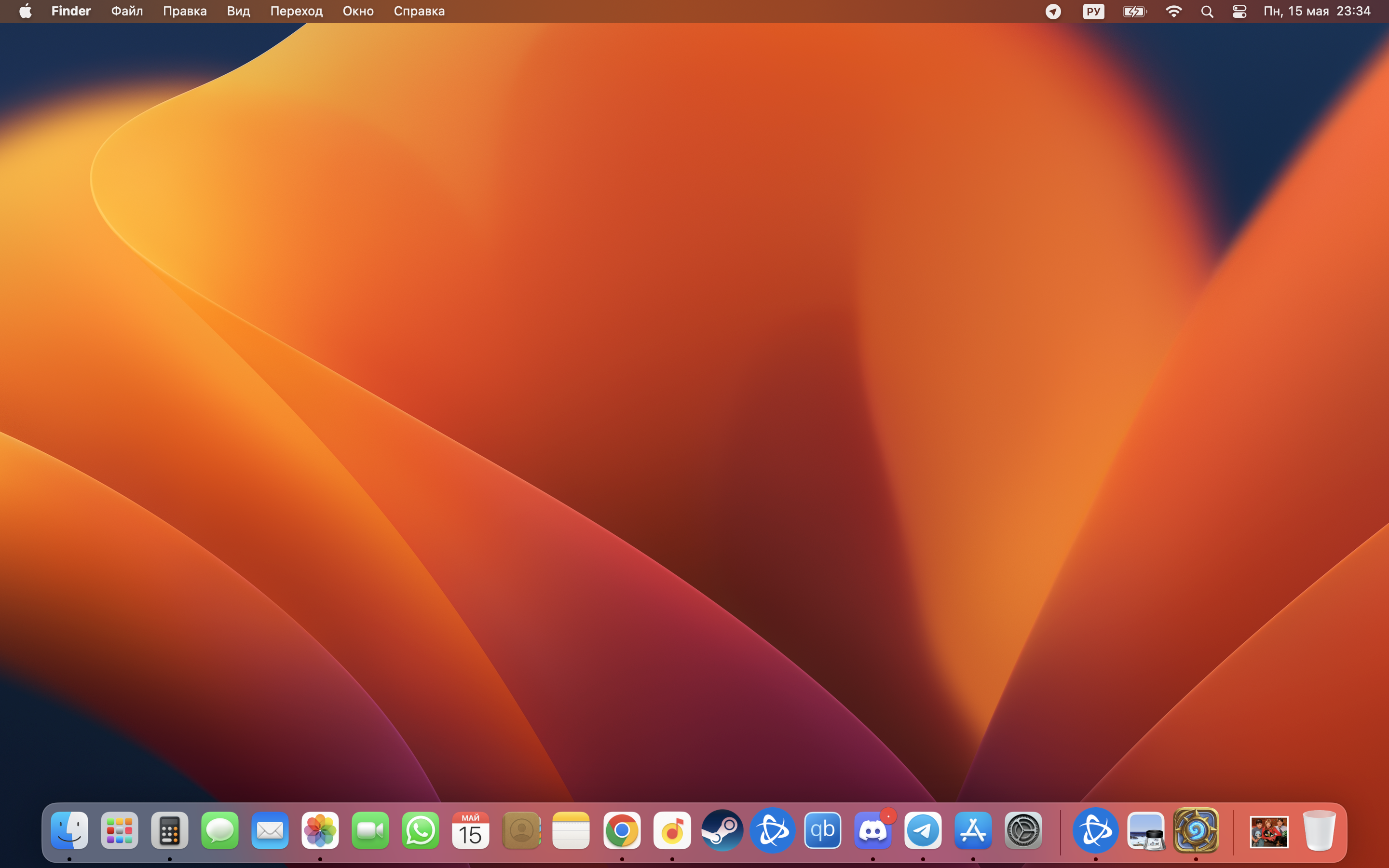Switch input source via РУ indicator
The width and height of the screenshot is (1389, 868).
pyautogui.click(x=1093, y=12)
